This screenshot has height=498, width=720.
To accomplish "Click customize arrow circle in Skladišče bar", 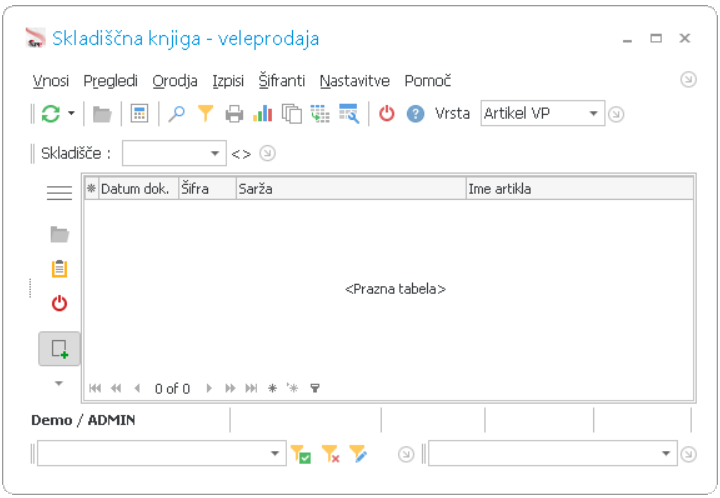I will click(267, 153).
